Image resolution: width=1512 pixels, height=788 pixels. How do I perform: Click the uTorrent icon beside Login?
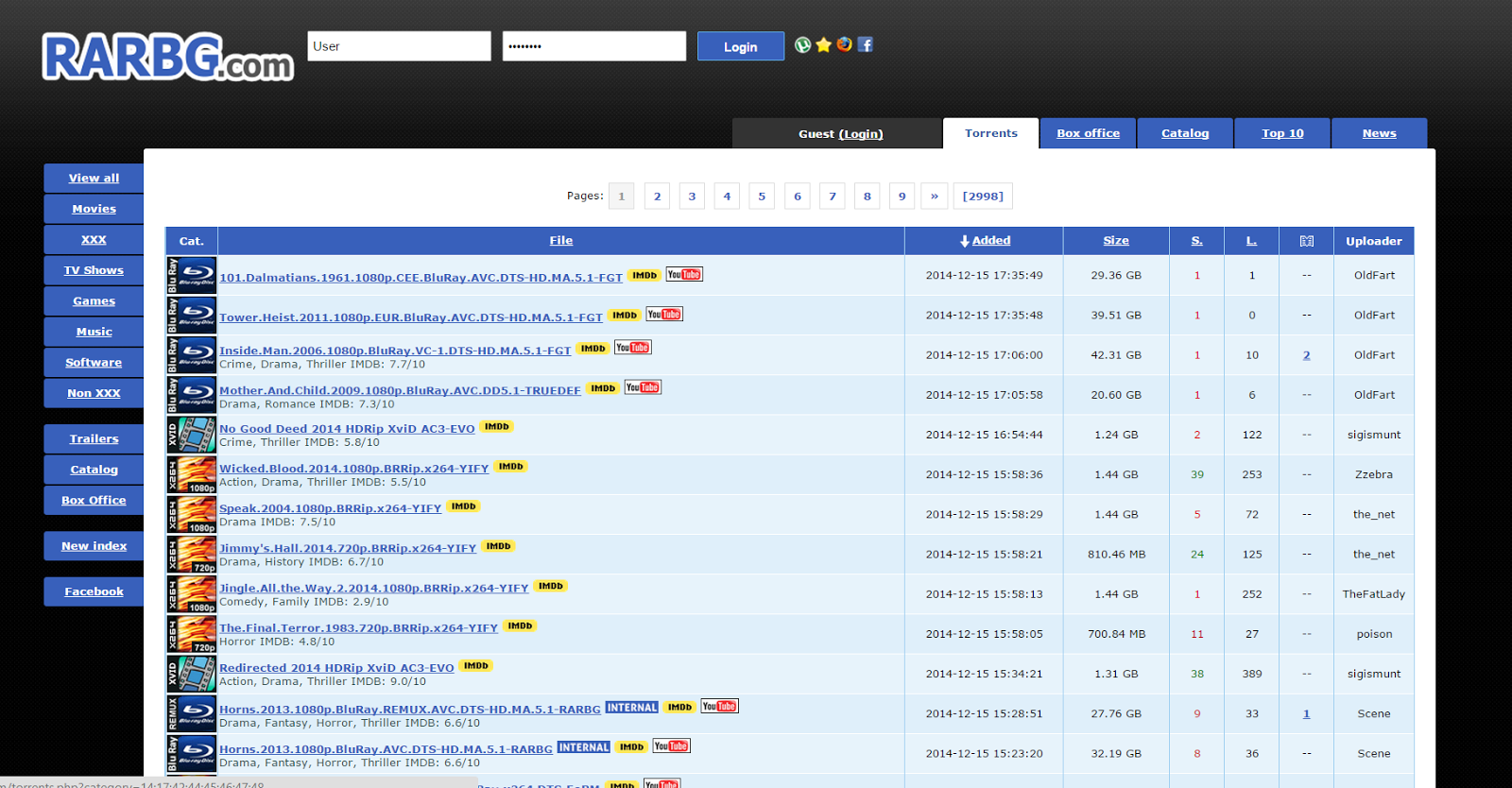(x=802, y=44)
